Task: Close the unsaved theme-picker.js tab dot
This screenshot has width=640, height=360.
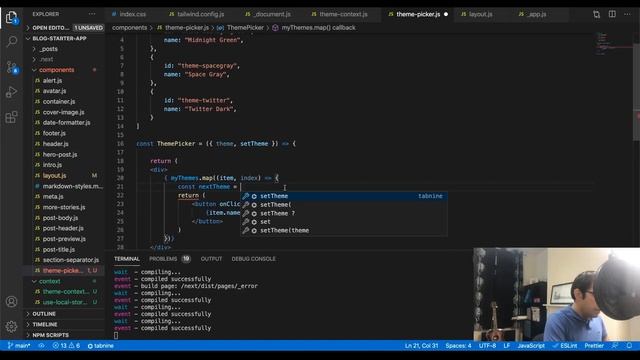Action: (x=446, y=14)
